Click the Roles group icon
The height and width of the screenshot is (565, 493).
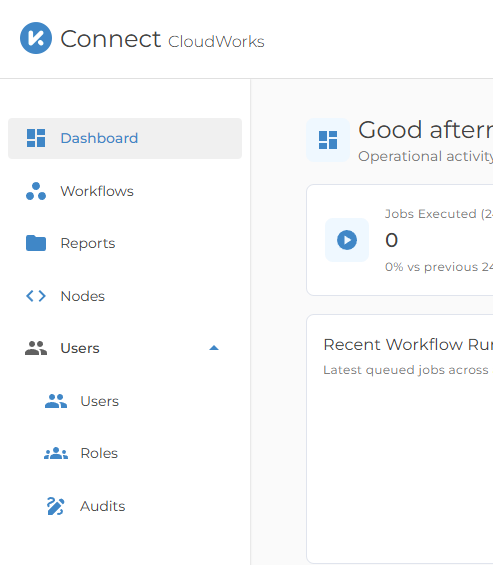56,453
